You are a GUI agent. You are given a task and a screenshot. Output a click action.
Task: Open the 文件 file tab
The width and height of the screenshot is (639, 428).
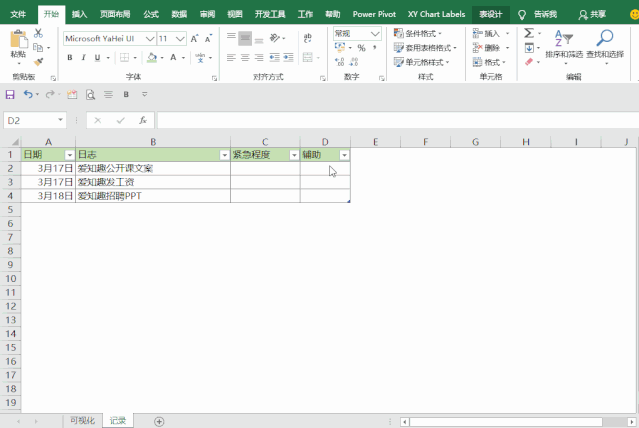coord(18,14)
